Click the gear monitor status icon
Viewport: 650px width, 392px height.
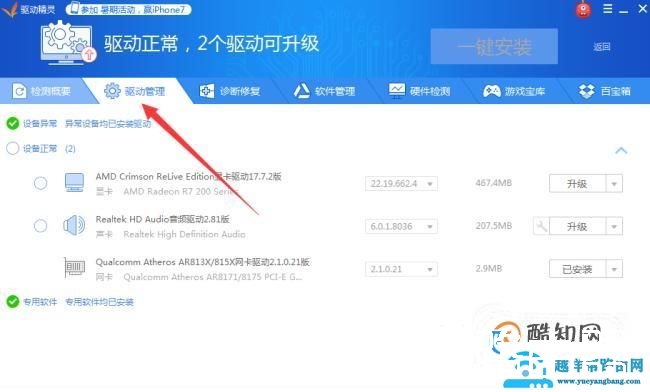pyautogui.click(x=67, y=43)
